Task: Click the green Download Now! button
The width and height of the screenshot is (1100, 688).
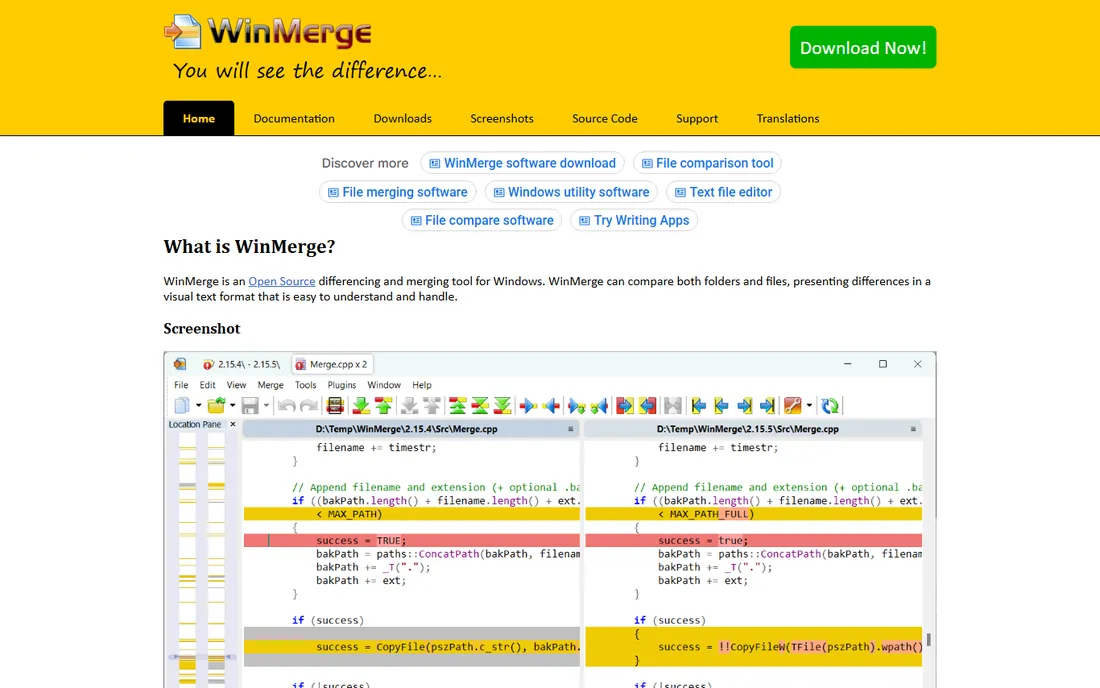Action: coord(863,48)
